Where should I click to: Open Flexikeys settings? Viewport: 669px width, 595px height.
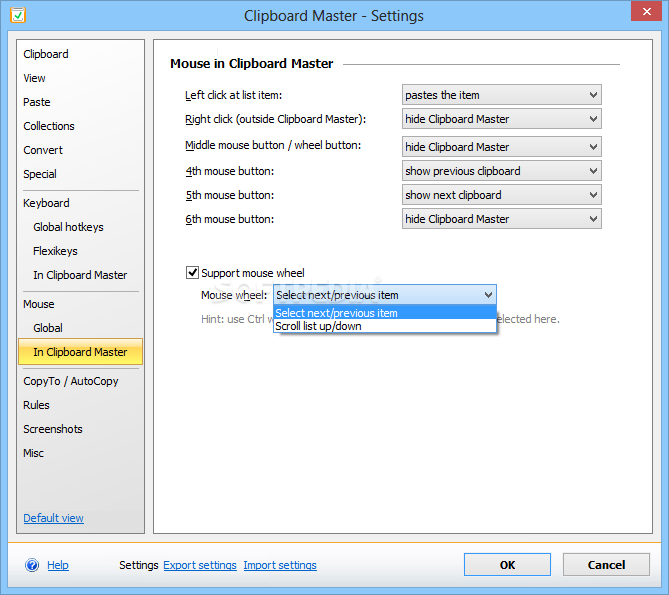coord(55,251)
